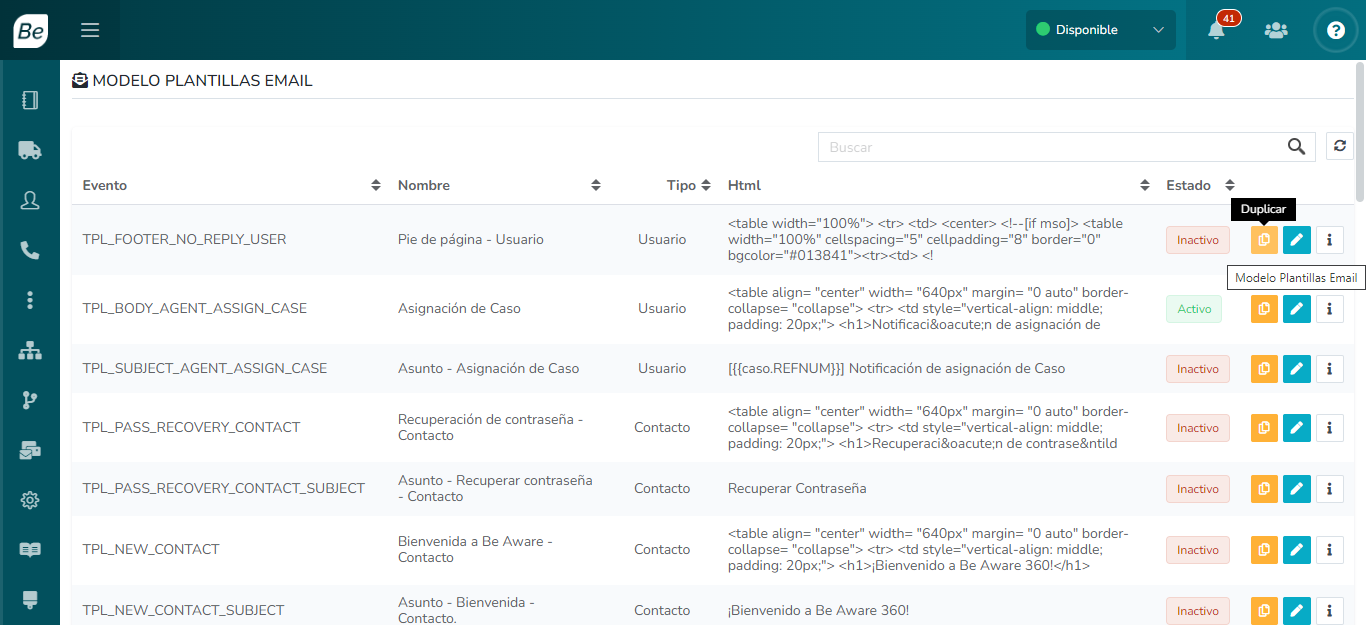Duplicate the TPL_FOOTER_NO_REPLY_USER template
Screen dimensions: 1366x625
[1264, 240]
